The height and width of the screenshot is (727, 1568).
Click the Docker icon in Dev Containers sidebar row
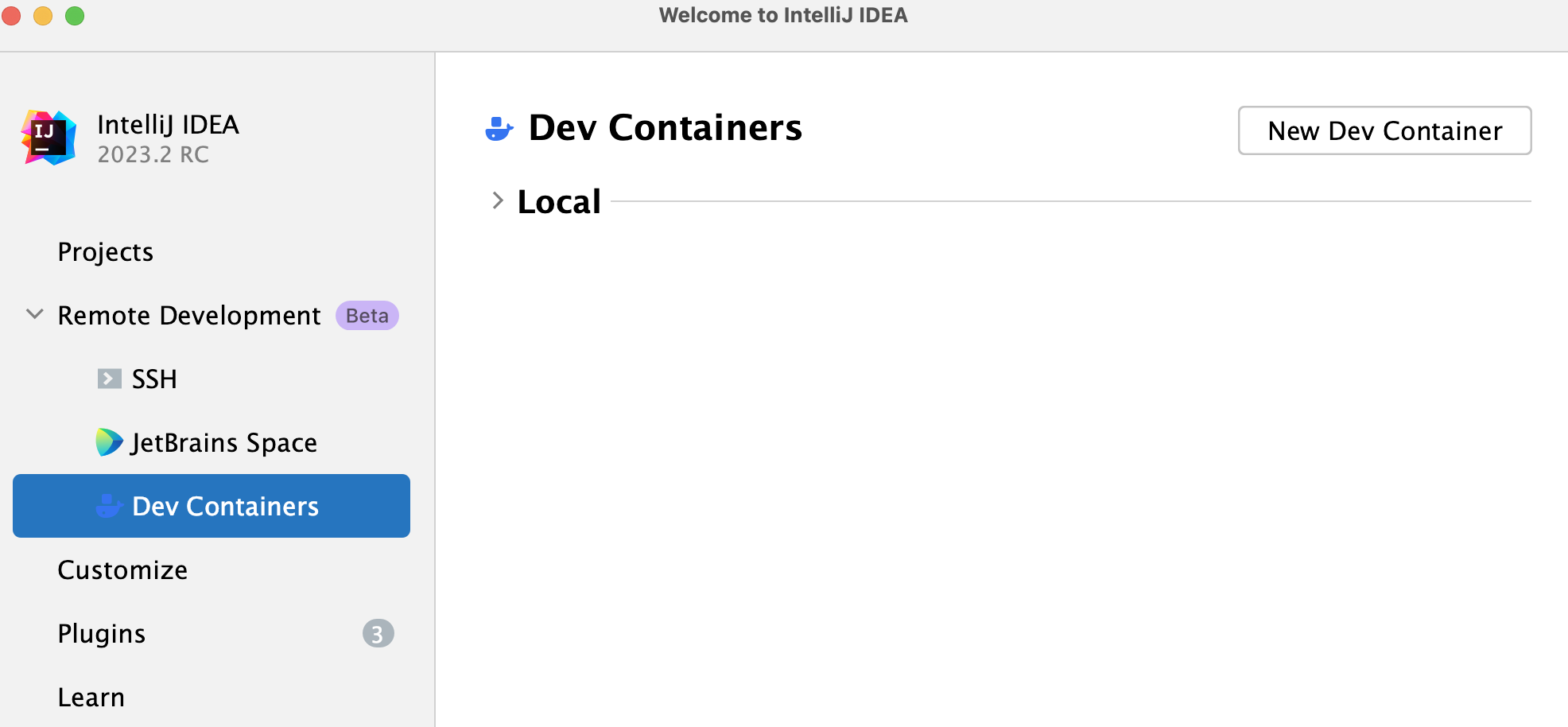pyautogui.click(x=109, y=506)
